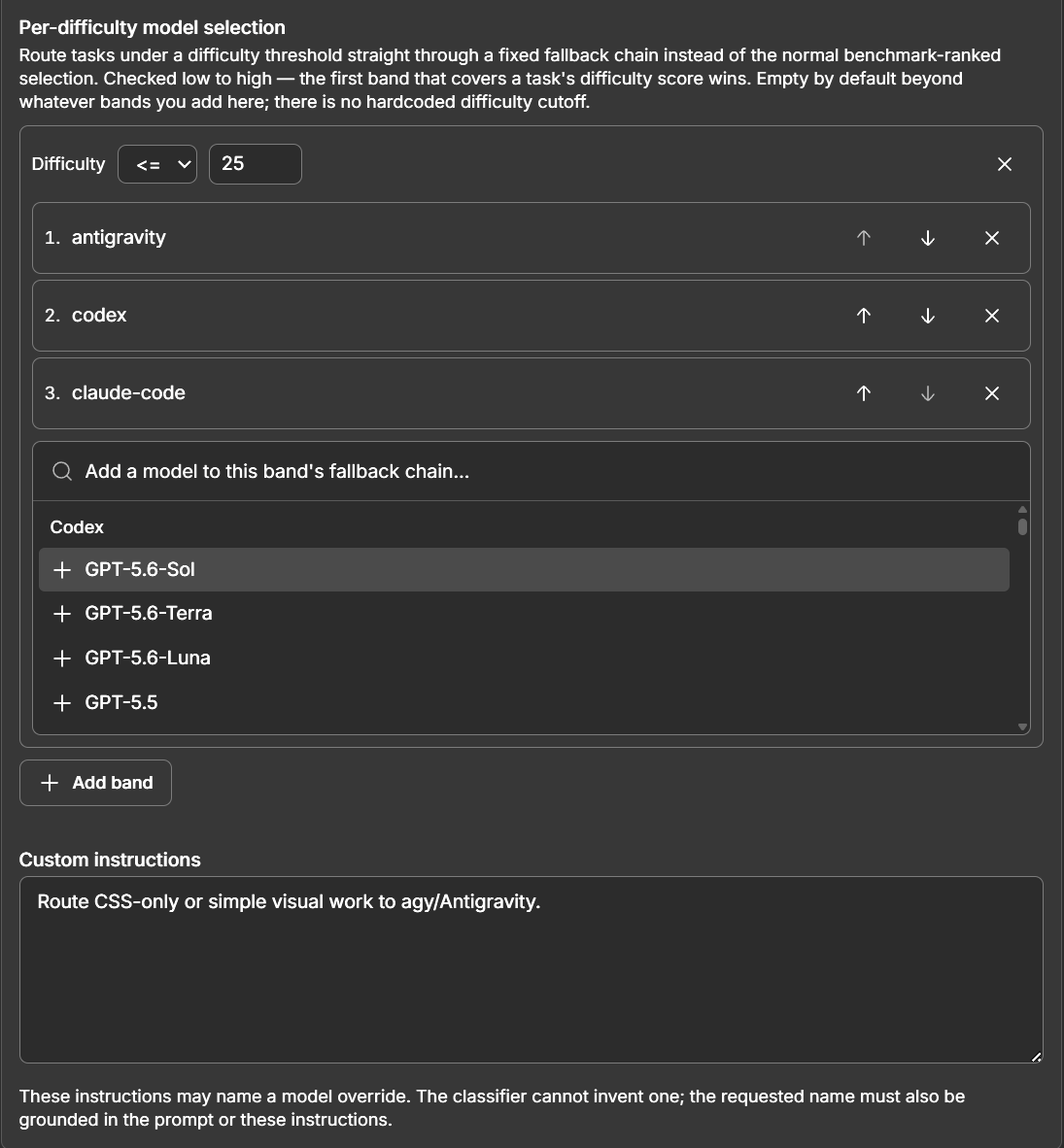The image size is (1064, 1148).
Task: Move codex up in the chain
Action: (864, 316)
